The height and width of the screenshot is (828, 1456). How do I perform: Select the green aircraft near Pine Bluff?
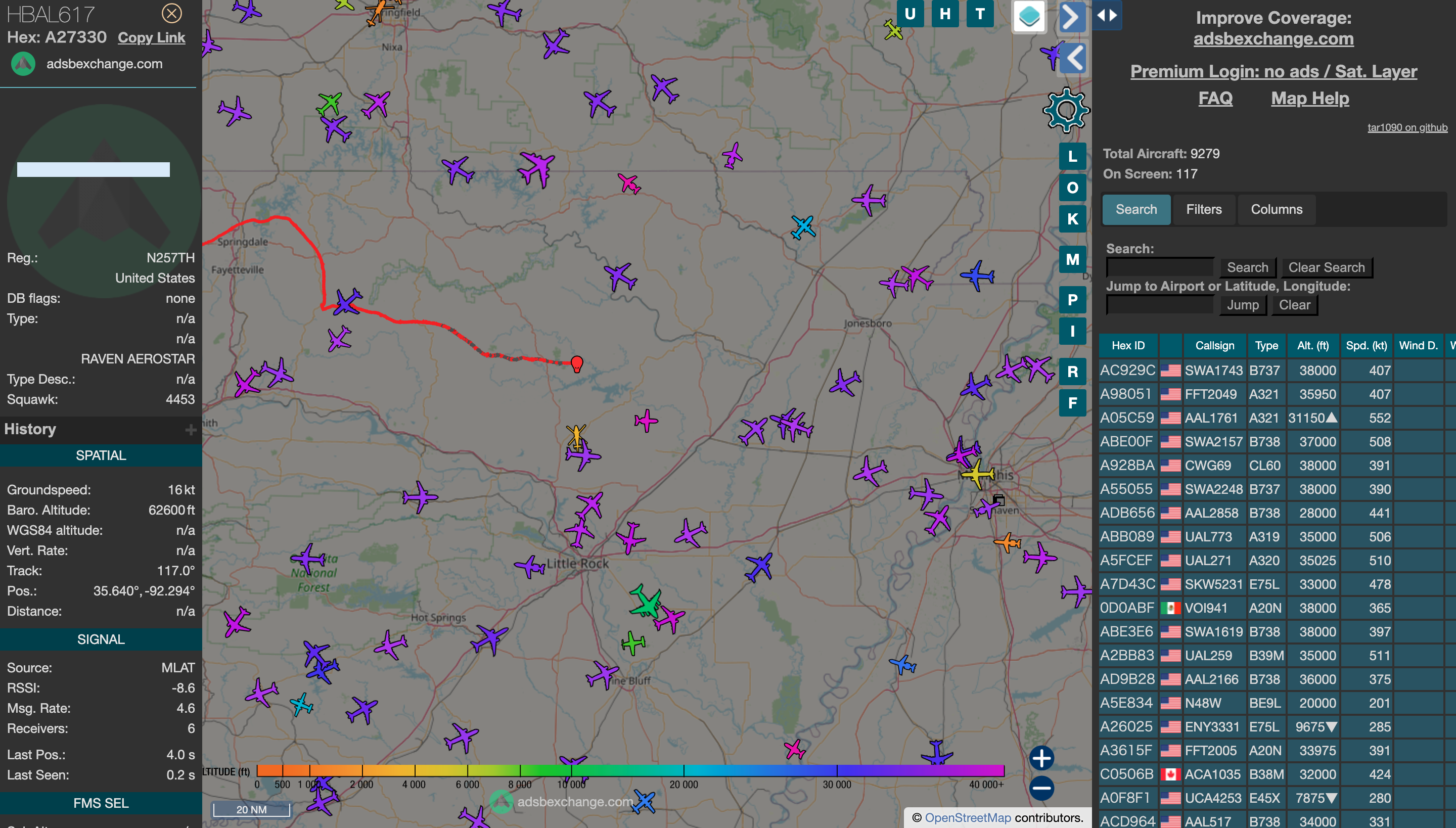[633, 642]
